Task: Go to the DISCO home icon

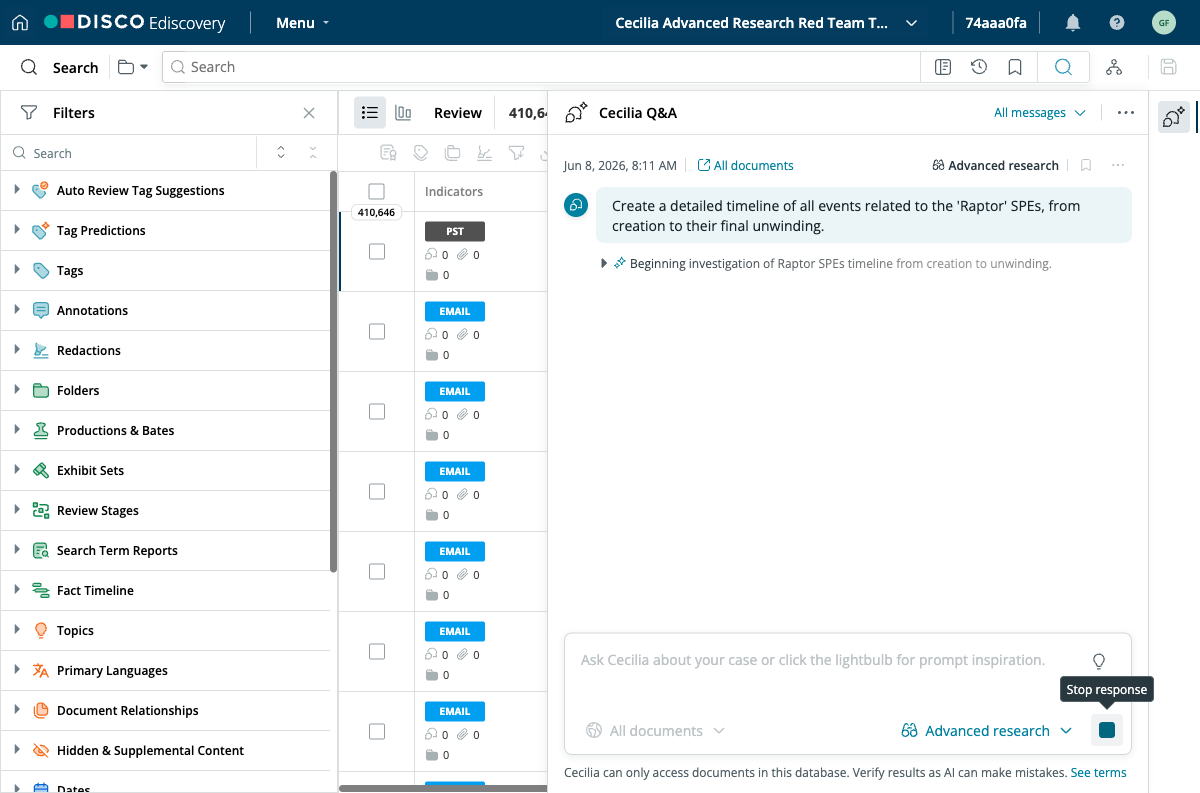Action: (x=20, y=22)
